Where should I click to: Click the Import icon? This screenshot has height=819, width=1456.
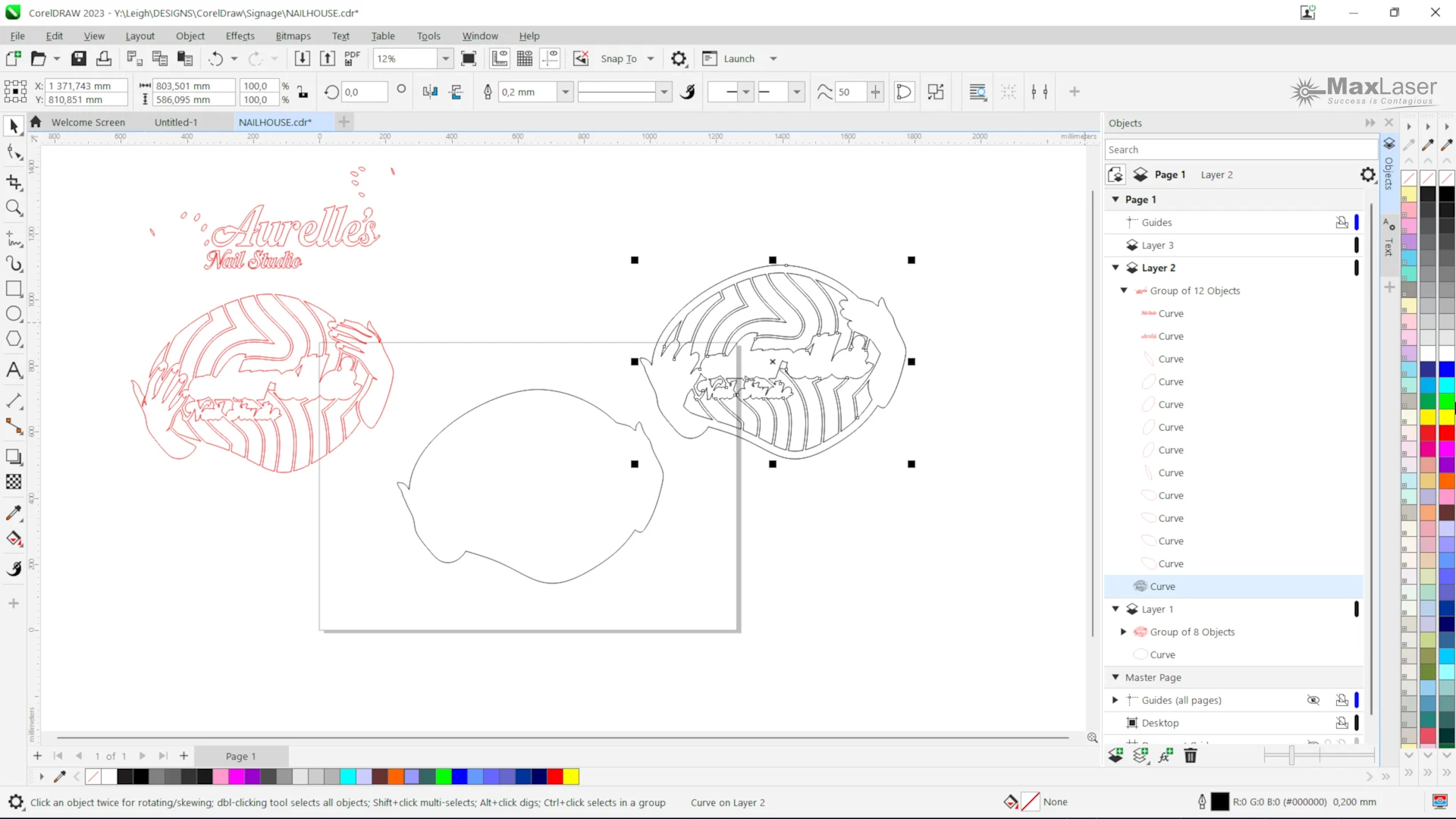click(x=302, y=58)
